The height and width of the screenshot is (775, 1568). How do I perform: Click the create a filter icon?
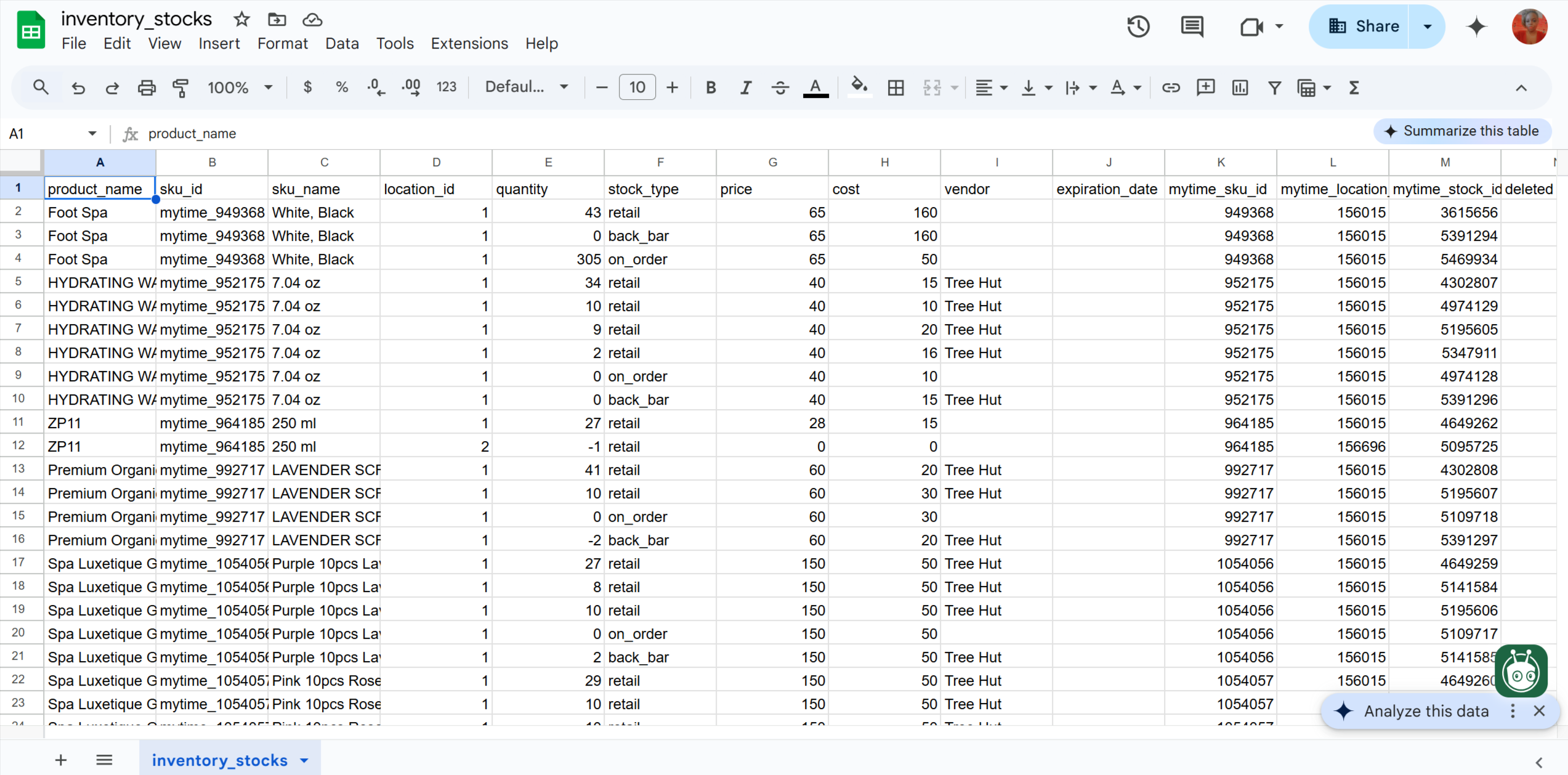(1274, 87)
